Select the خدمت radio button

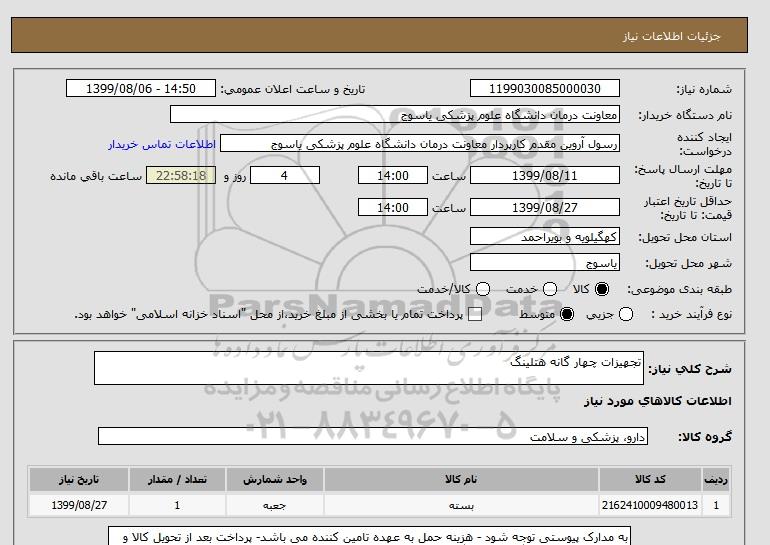550,289
